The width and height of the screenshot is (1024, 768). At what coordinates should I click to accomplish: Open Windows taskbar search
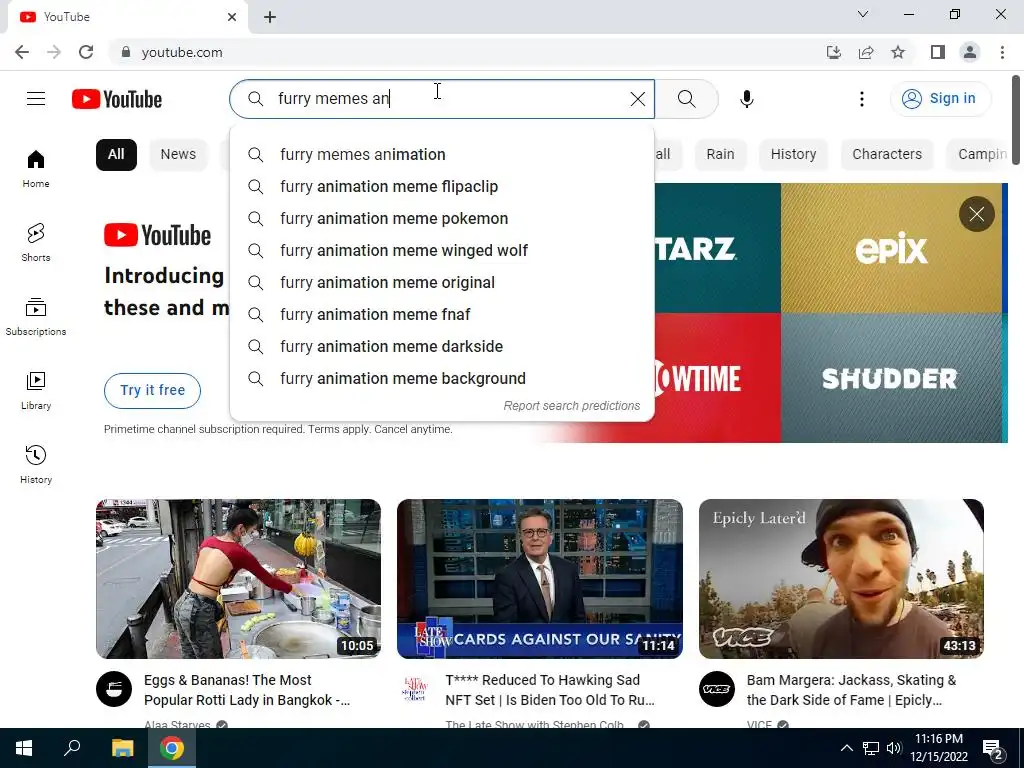click(x=72, y=748)
